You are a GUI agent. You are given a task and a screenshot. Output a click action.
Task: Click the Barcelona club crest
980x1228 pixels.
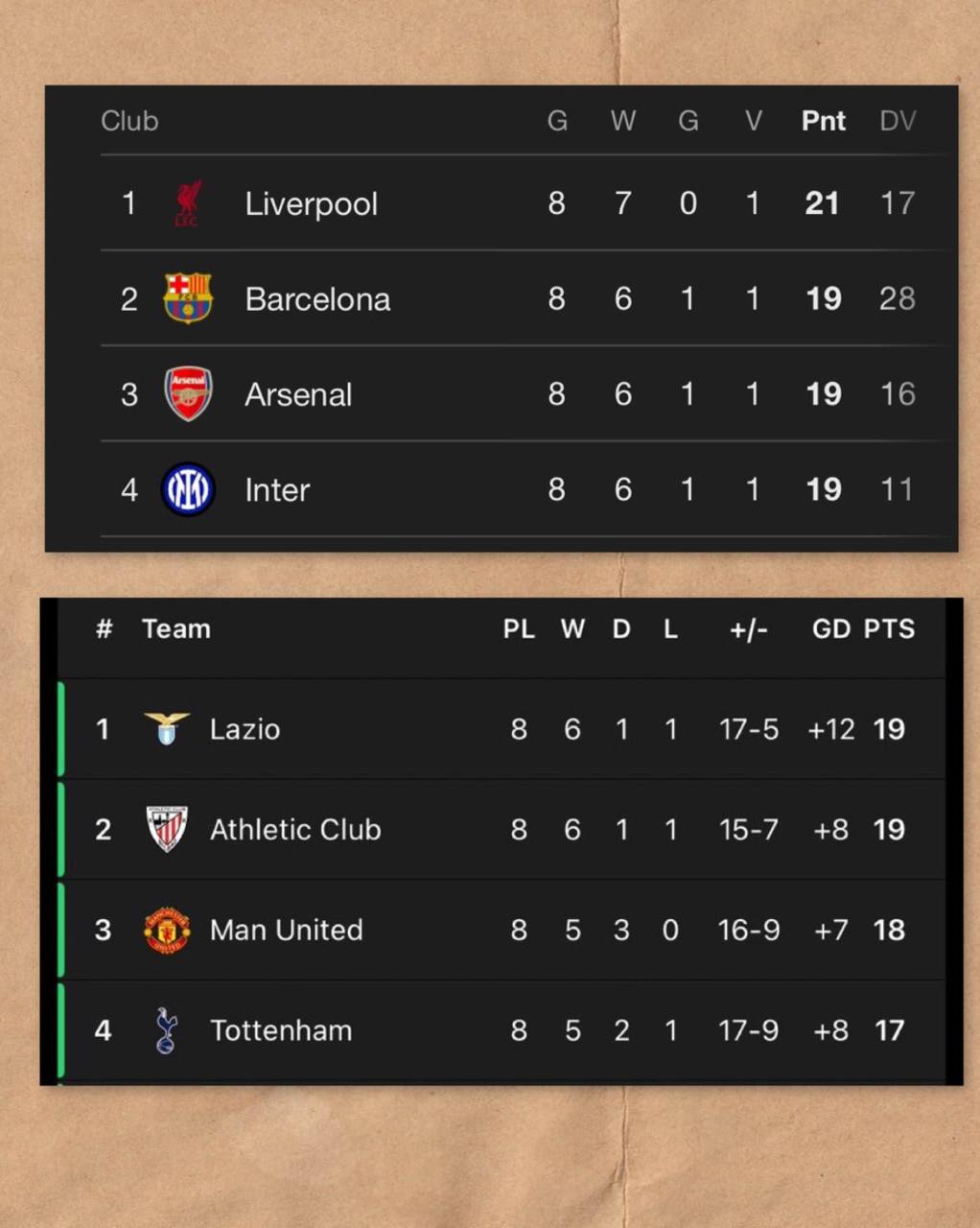tap(188, 298)
